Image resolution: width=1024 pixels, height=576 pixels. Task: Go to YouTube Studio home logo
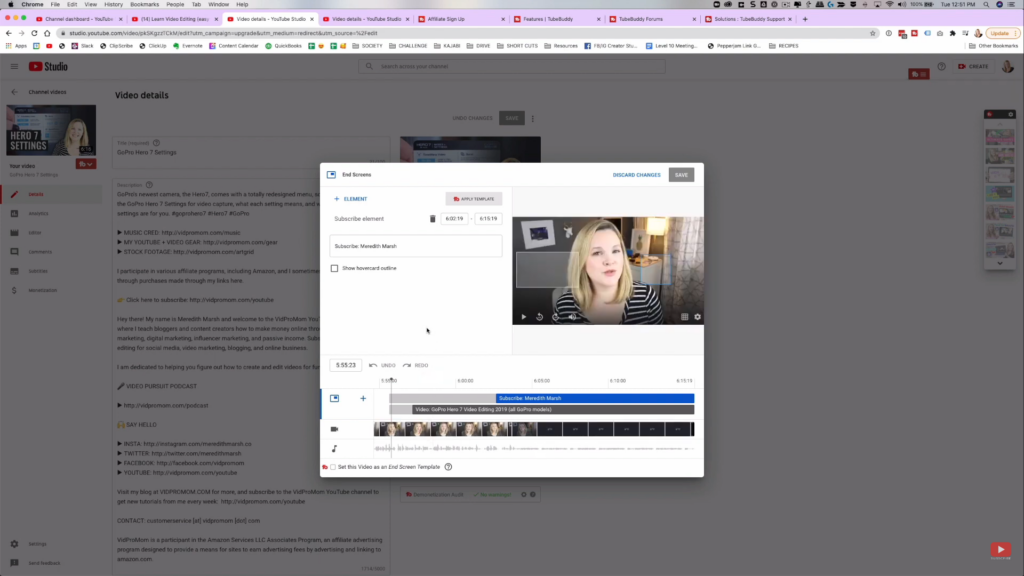(x=48, y=66)
